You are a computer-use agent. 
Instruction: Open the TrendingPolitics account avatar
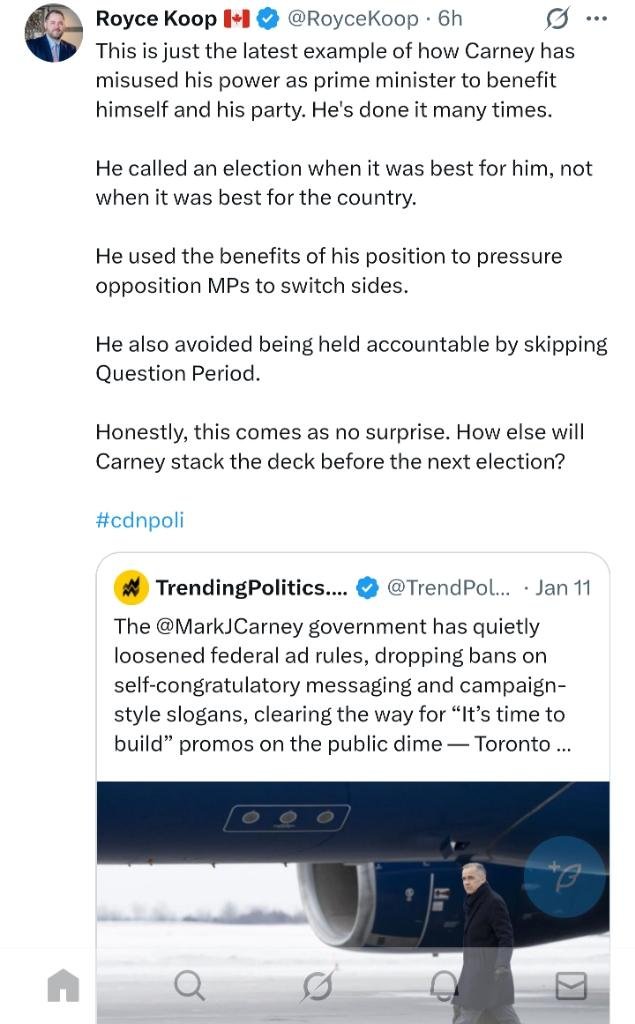(x=129, y=588)
